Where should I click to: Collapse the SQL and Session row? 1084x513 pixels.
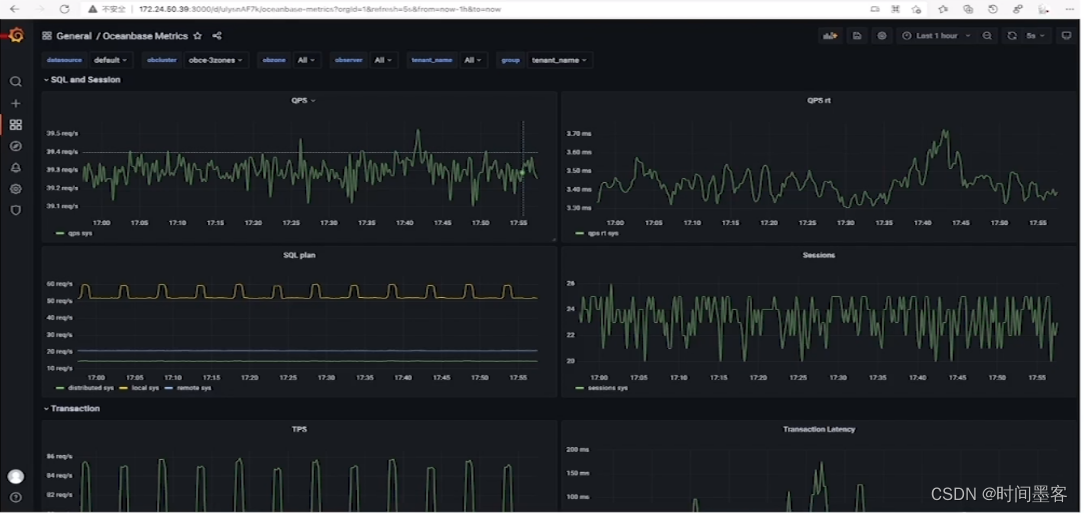tap(82, 80)
